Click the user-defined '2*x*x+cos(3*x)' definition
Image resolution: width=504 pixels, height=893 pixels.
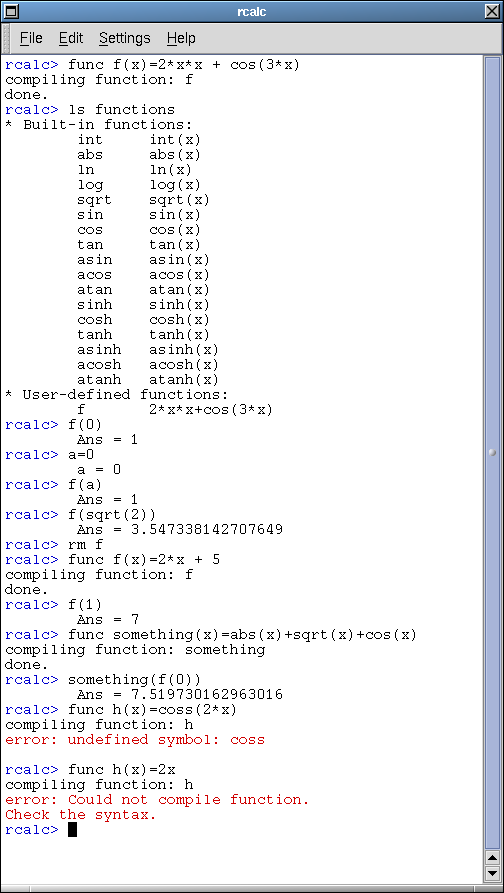click(x=211, y=409)
